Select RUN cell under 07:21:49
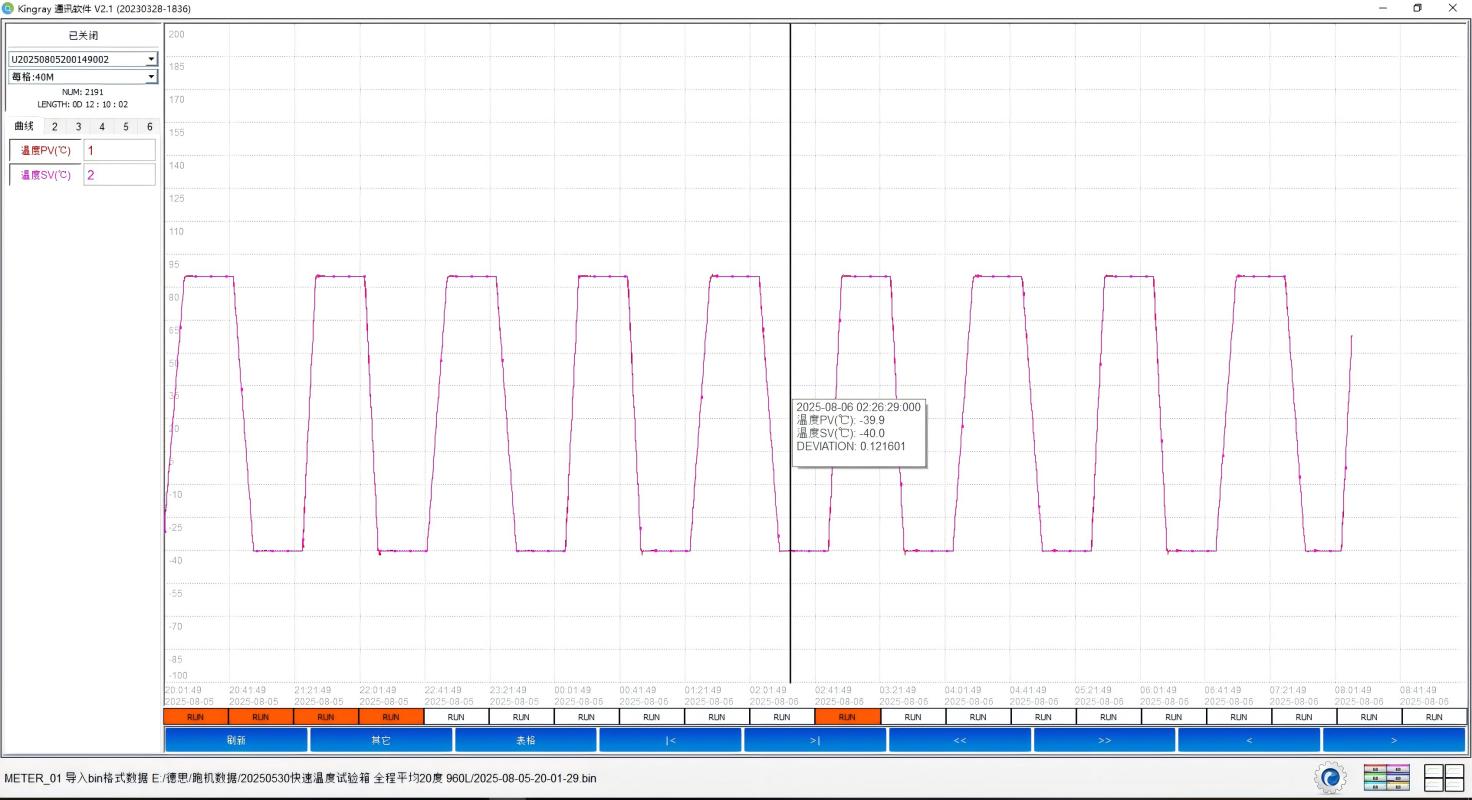The height and width of the screenshot is (800, 1472). pos(1304,717)
